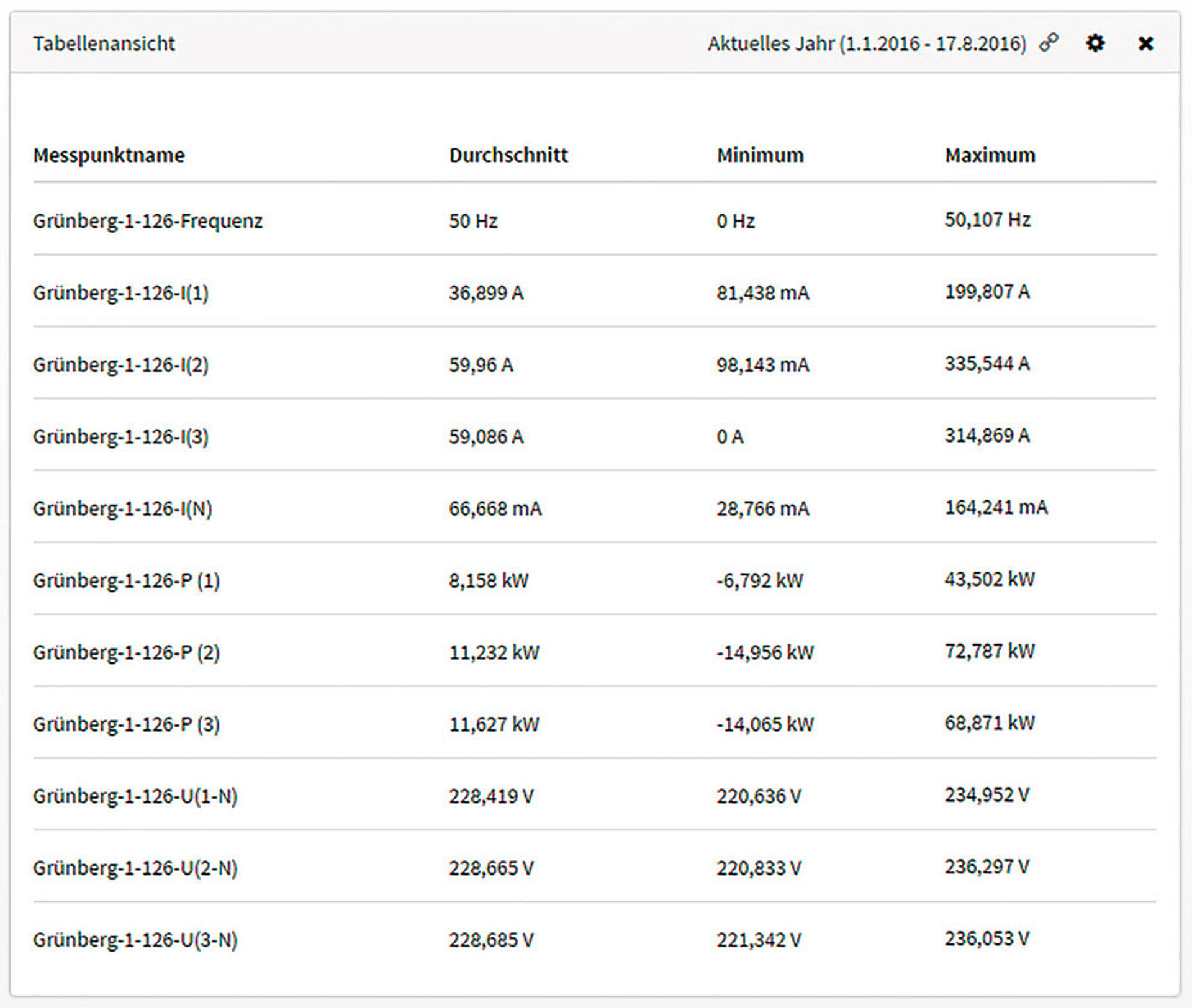Select the Grünberg-1-126-P (2) row
Viewport: 1192px width, 1008px height.
pos(126,652)
